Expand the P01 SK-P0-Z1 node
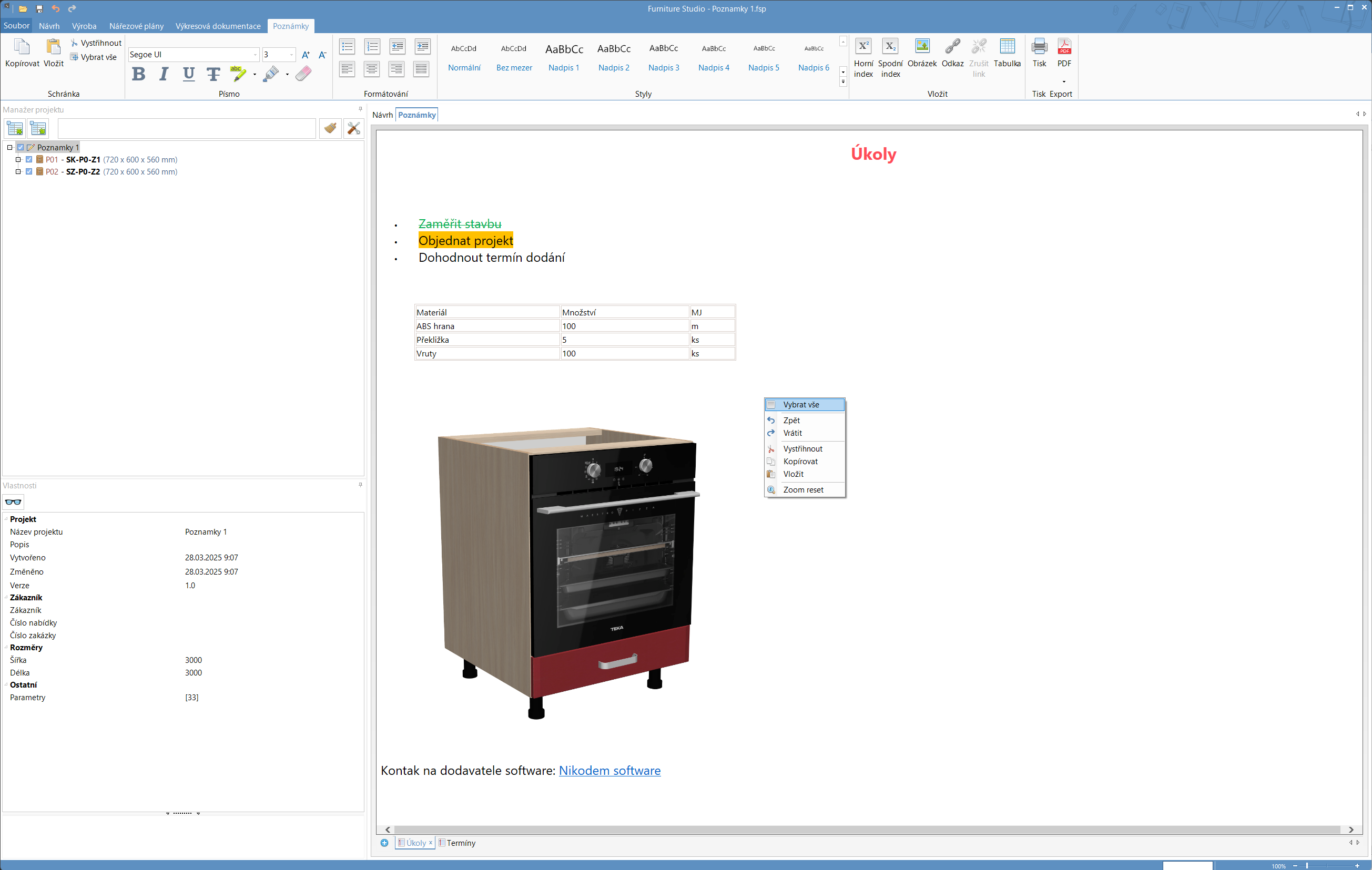Viewport: 1372px width, 870px height. pos(18,159)
